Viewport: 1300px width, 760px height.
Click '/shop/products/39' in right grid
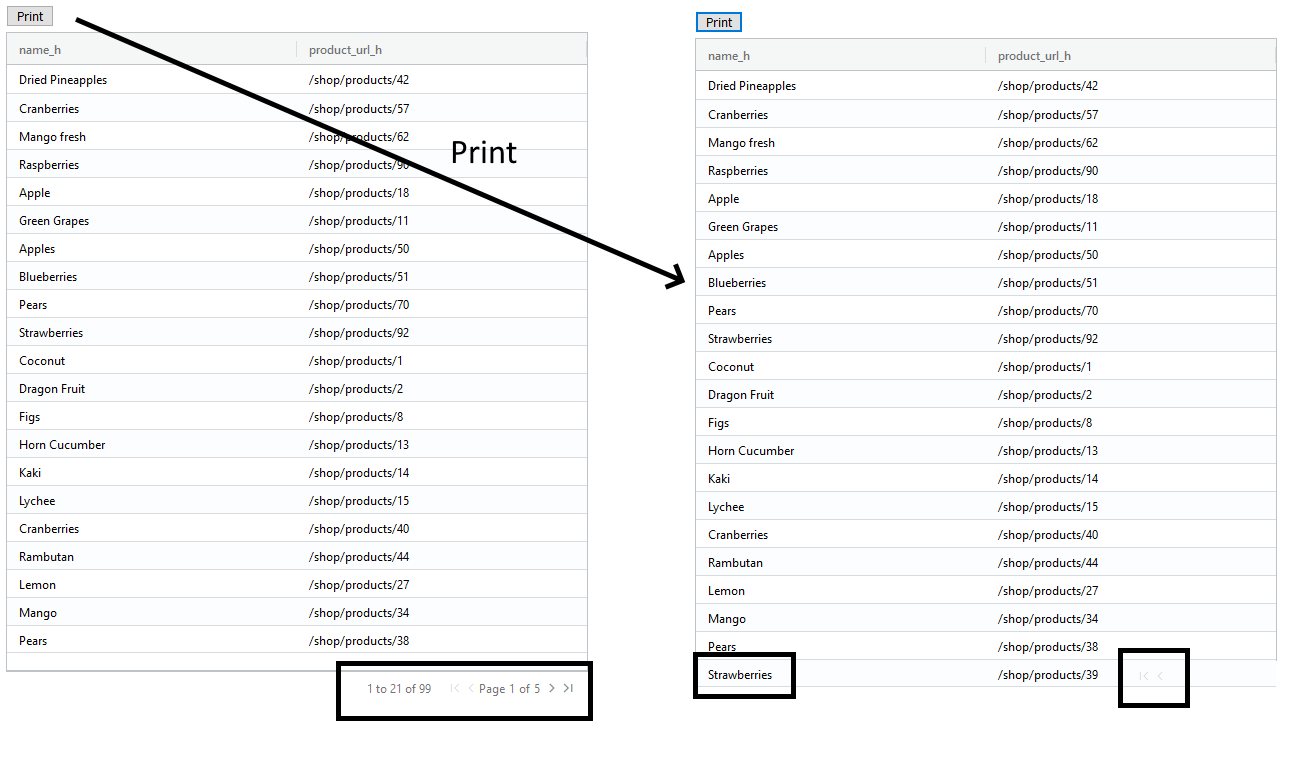[x=1048, y=675]
